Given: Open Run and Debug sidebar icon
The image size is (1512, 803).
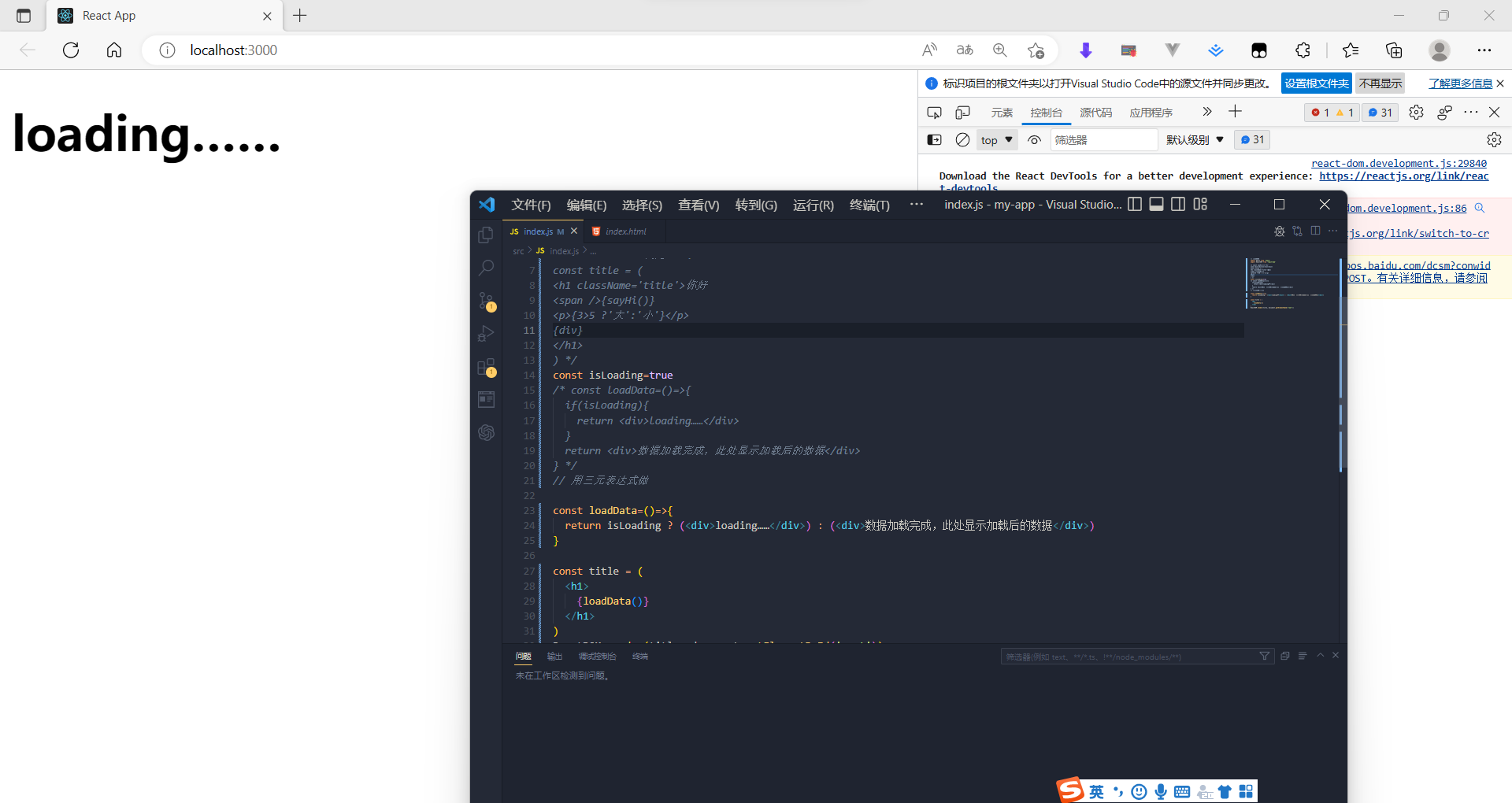Looking at the screenshot, I should tap(486, 333).
